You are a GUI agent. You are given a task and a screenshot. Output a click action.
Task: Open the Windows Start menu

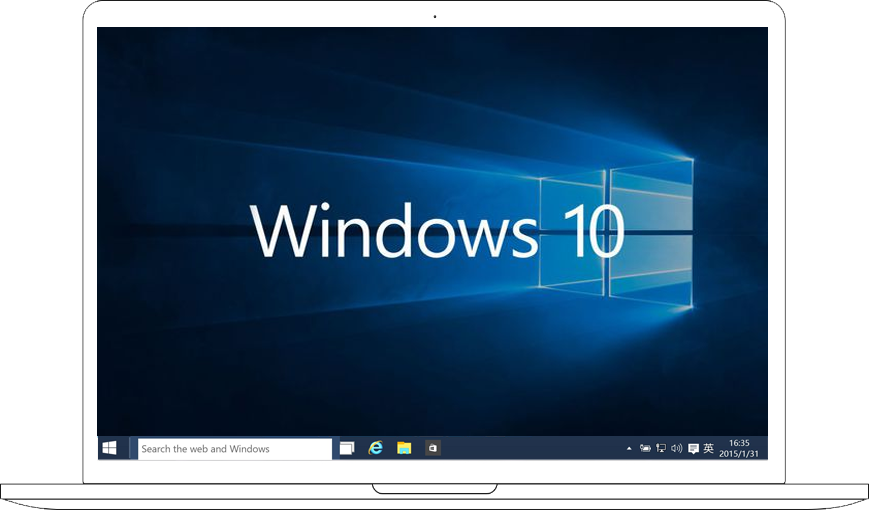[110, 448]
